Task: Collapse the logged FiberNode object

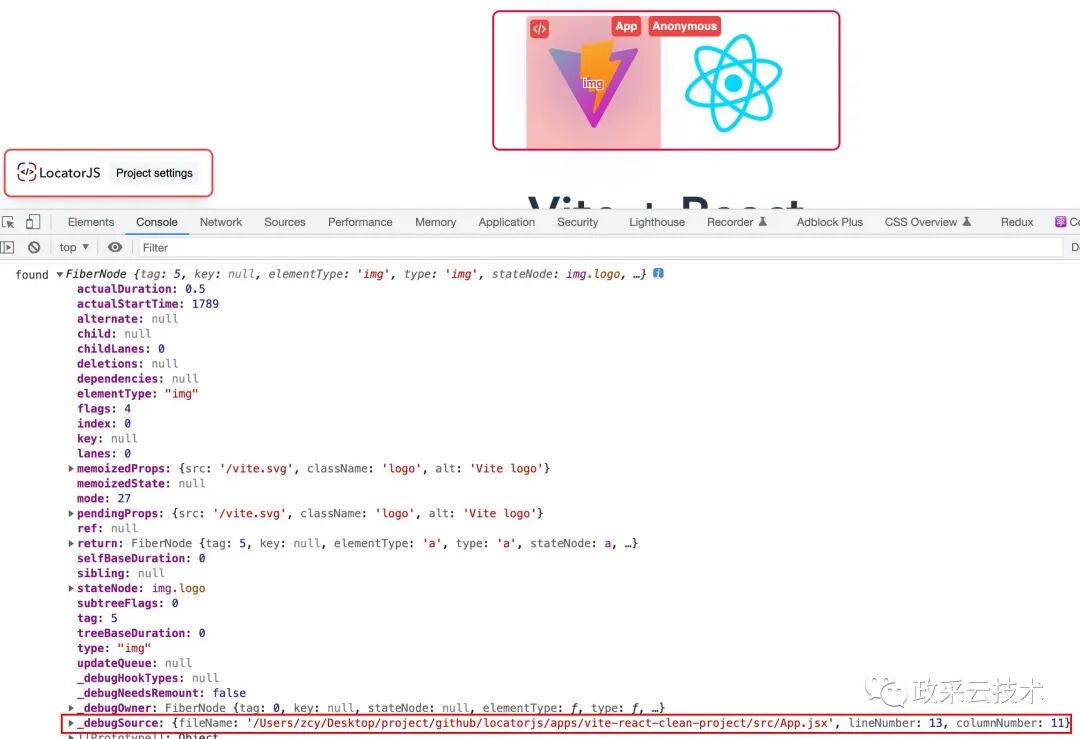Action: (x=60, y=274)
